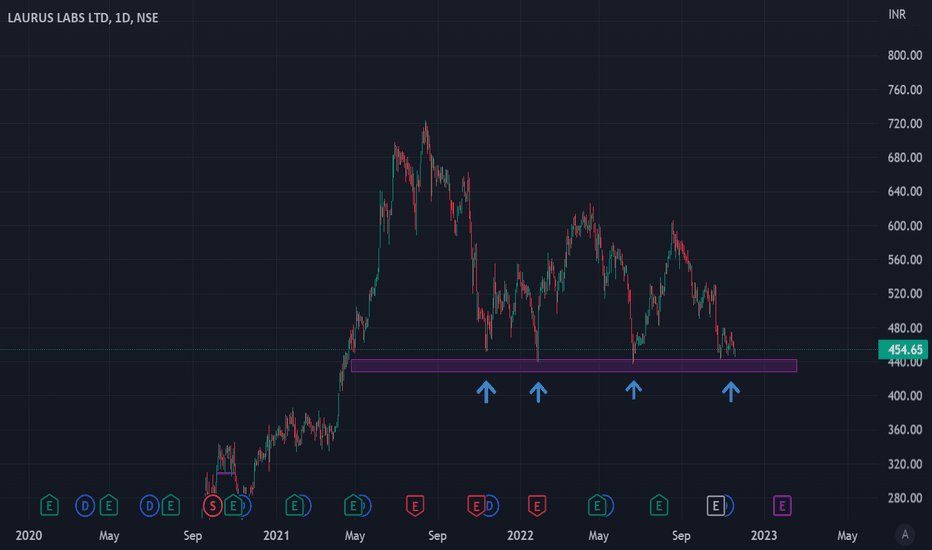The height and width of the screenshot is (550, 932).
Task: Click red E earnings marker right of 2022 label
Action: [537, 506]
